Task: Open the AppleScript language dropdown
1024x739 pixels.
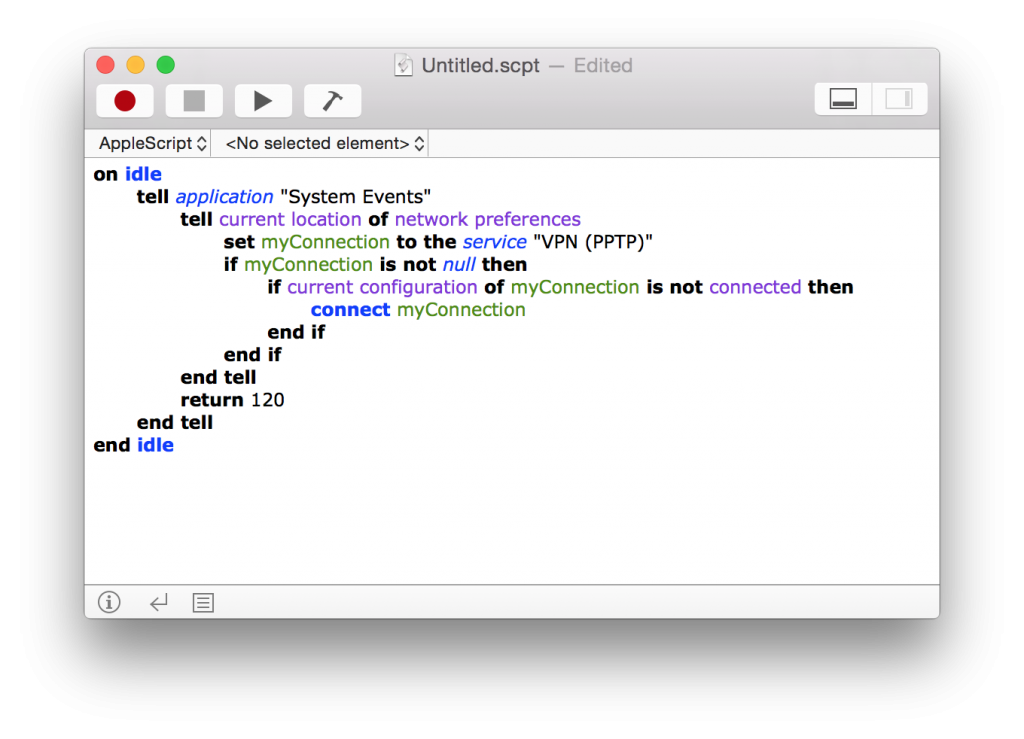Action: coord(153,143)
